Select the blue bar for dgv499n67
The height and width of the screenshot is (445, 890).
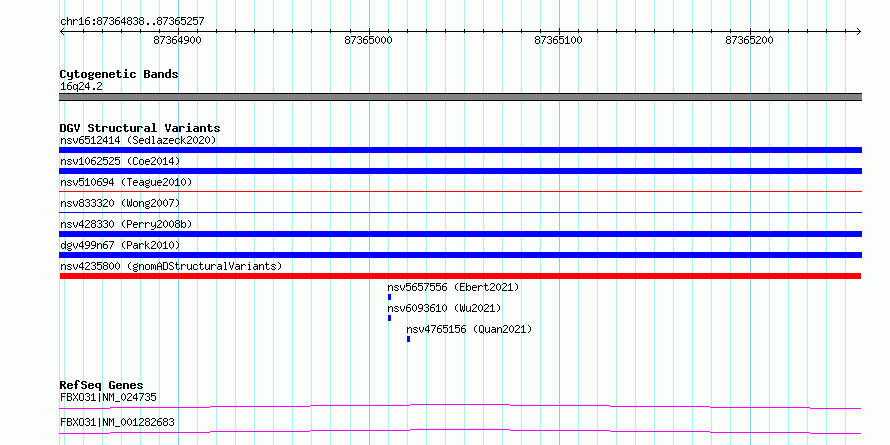click(460, 255)
